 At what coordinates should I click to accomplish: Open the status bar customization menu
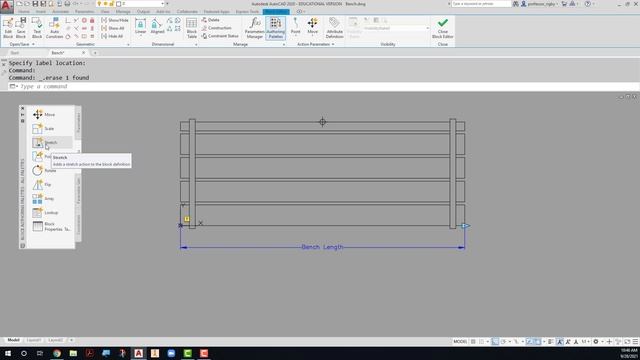point(635,341)
